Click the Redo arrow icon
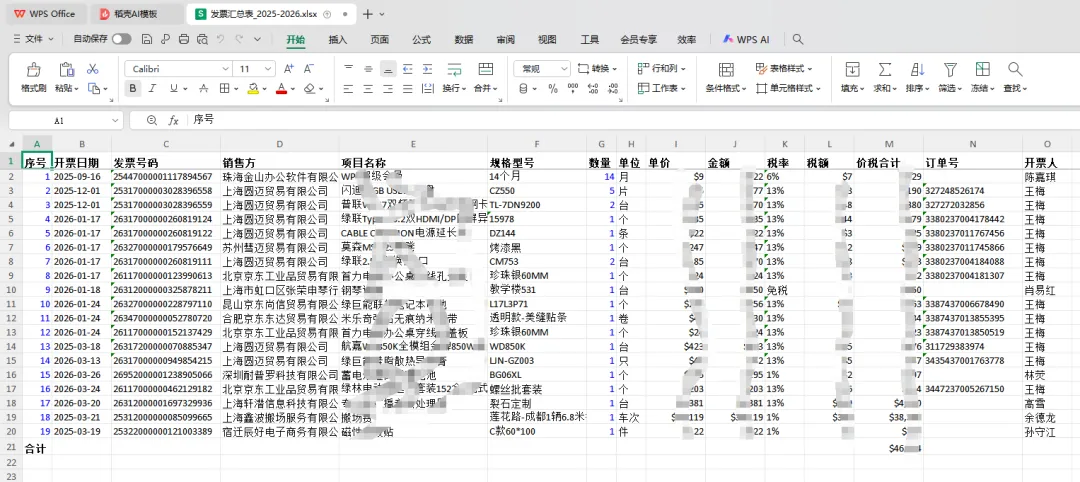1080x482 pixels. tap(239, 39)
